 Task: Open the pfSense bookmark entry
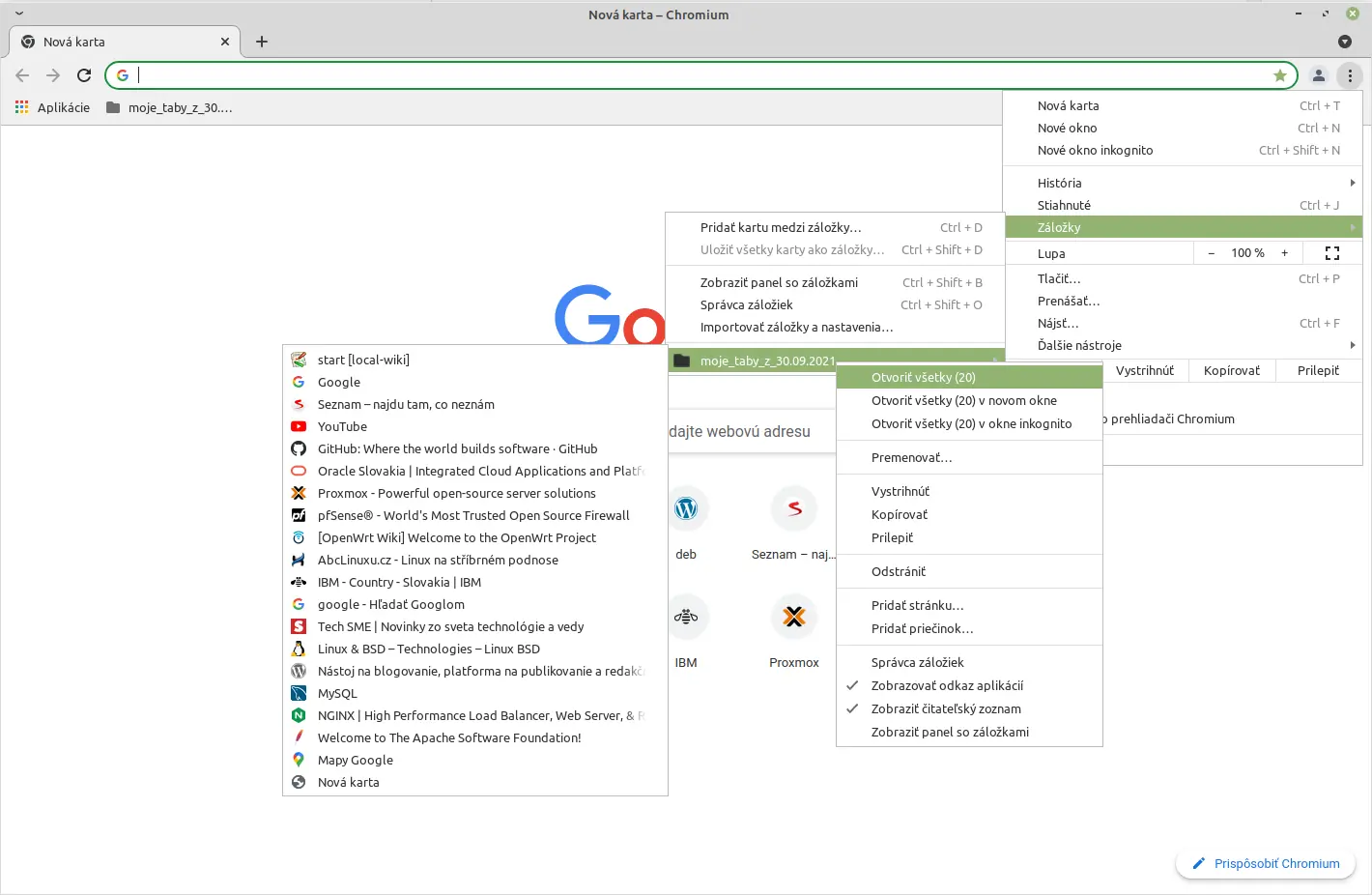click(475, 515)
